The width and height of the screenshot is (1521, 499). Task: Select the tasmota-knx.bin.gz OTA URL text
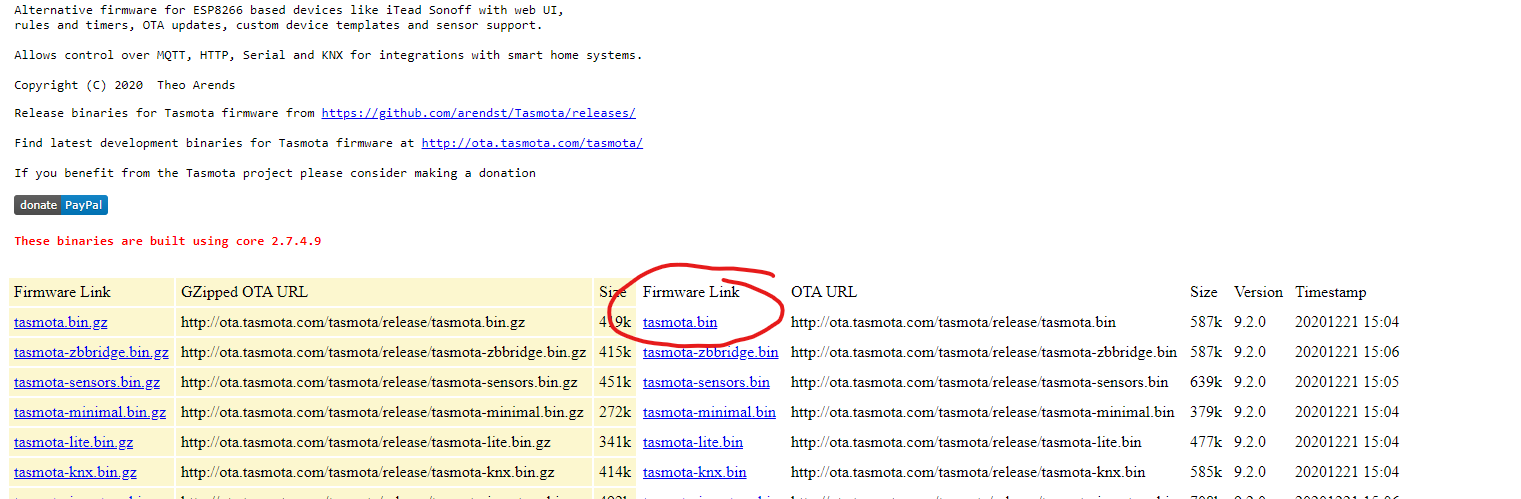pos(367,472)
